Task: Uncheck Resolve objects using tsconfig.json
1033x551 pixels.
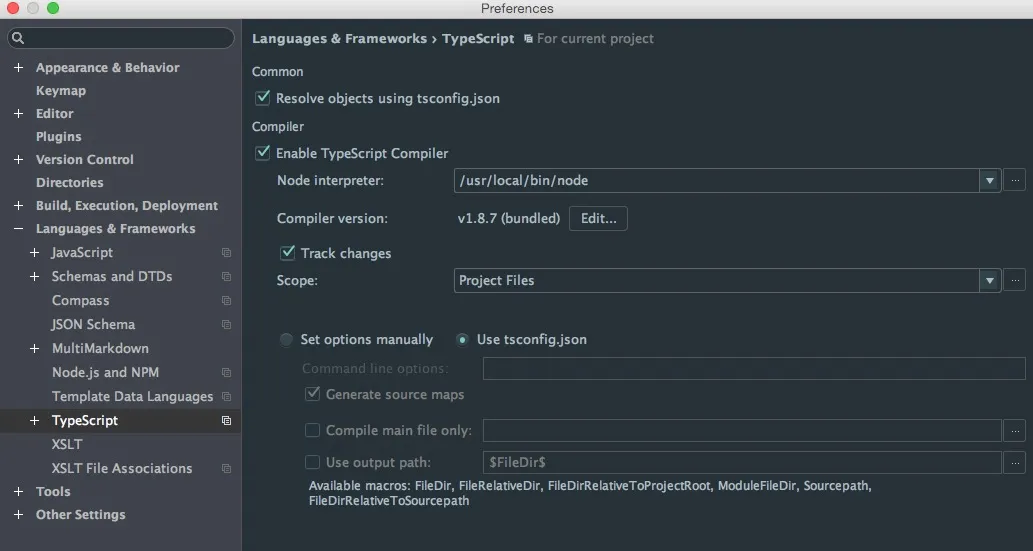Action: point(263,98)
